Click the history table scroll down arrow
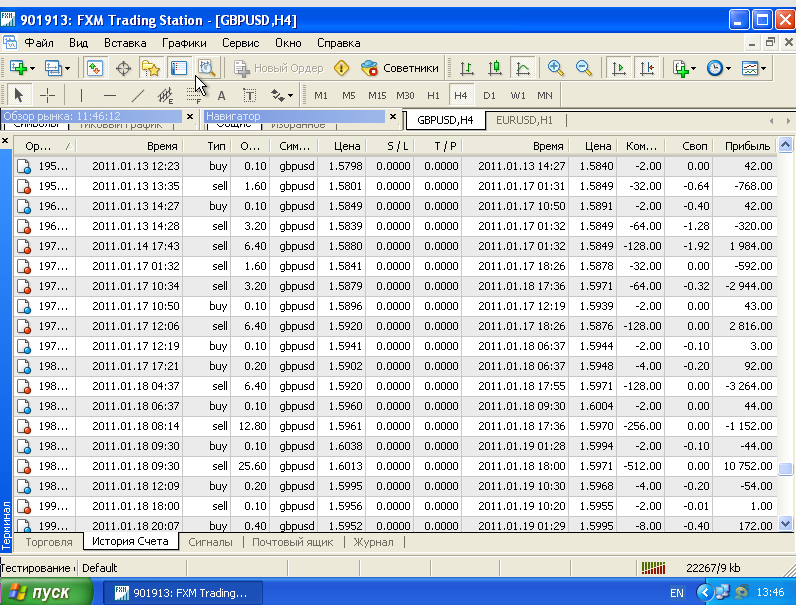 pos(785,523)
